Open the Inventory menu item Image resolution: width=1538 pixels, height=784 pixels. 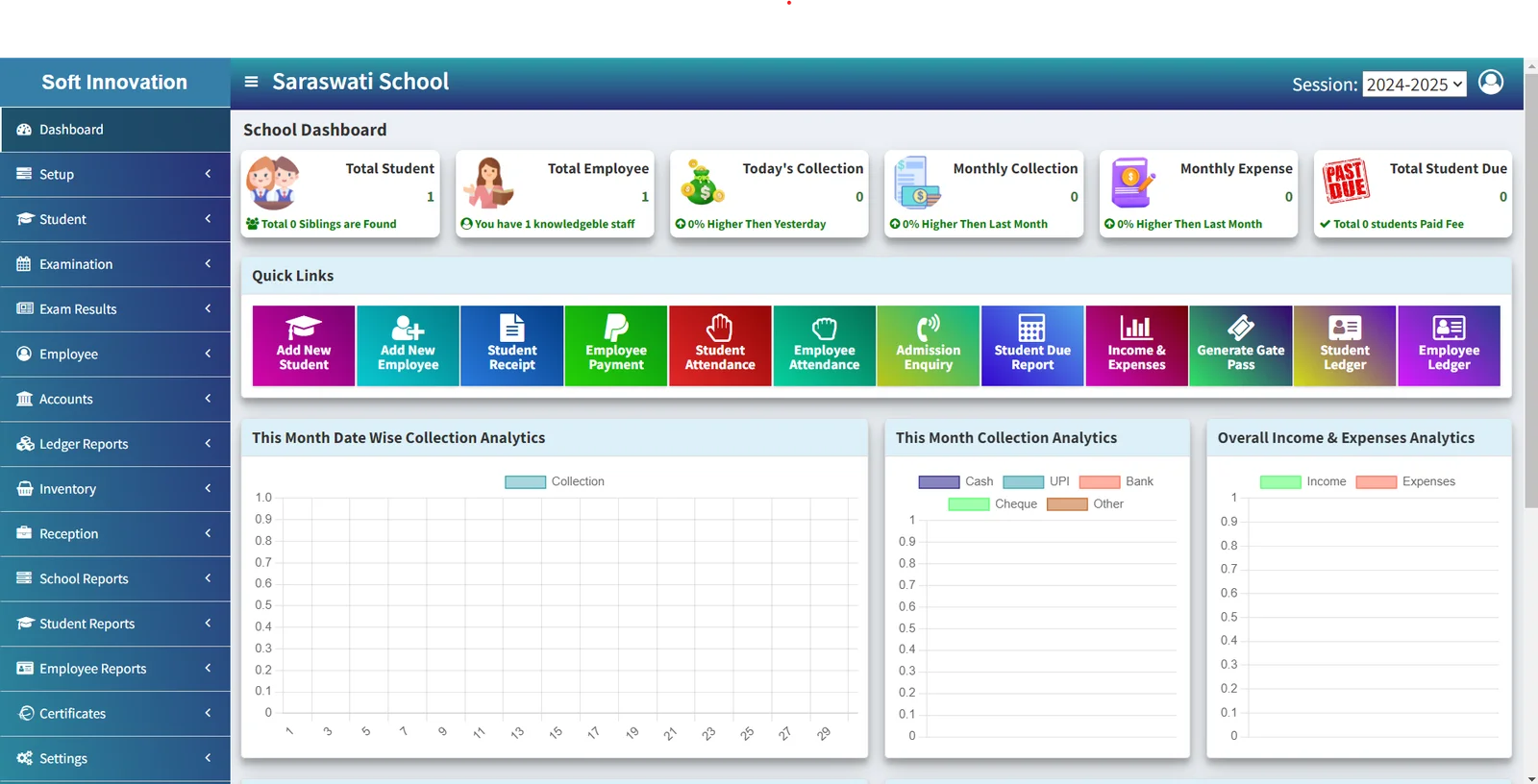tap(115, 489)
